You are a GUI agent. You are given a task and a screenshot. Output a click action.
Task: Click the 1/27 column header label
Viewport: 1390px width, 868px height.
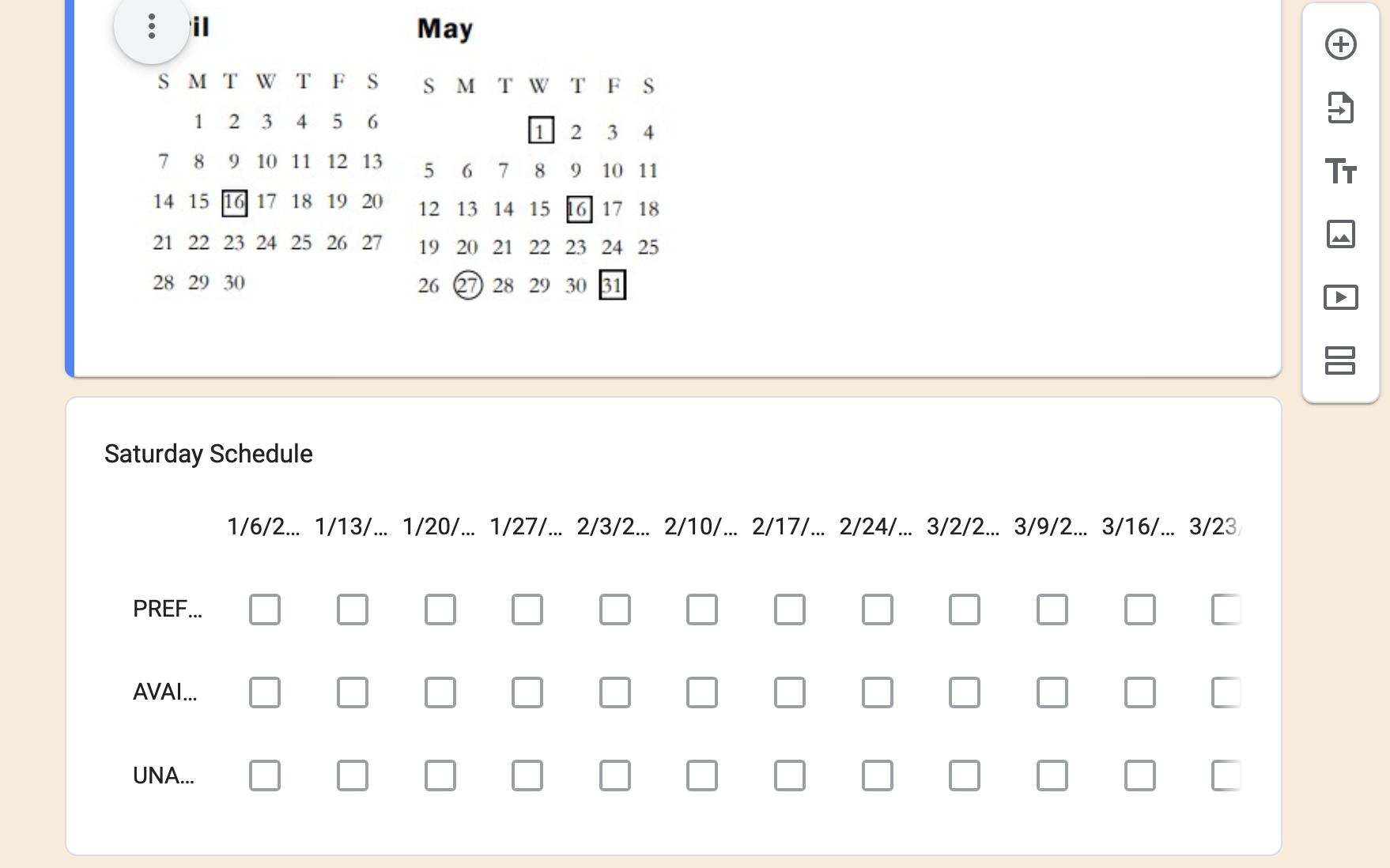526,527
